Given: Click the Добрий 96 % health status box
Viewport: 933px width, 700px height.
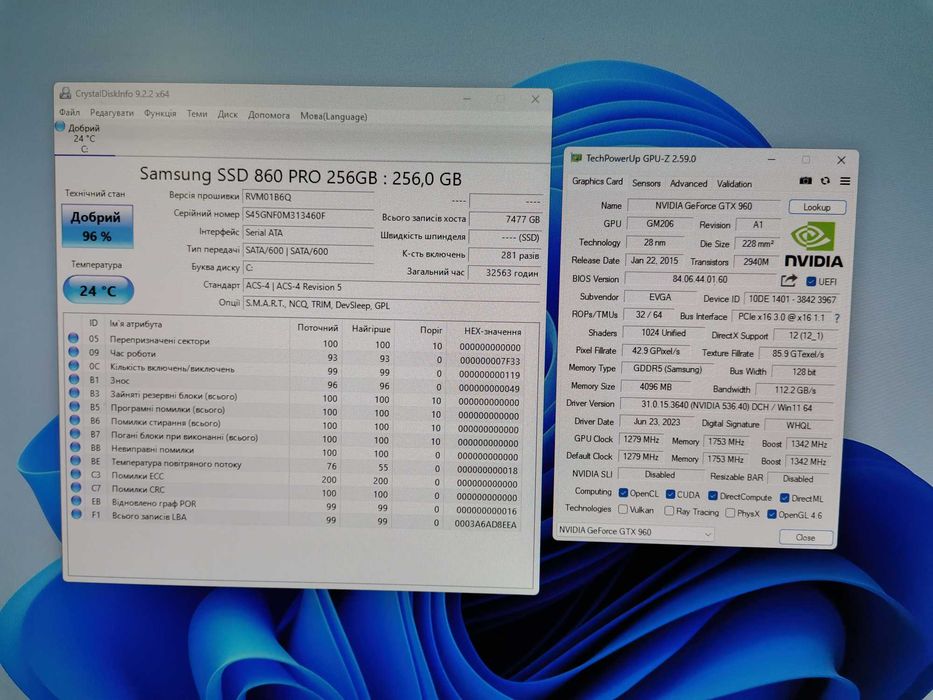Looking at the screenshot, I should 97,226.
